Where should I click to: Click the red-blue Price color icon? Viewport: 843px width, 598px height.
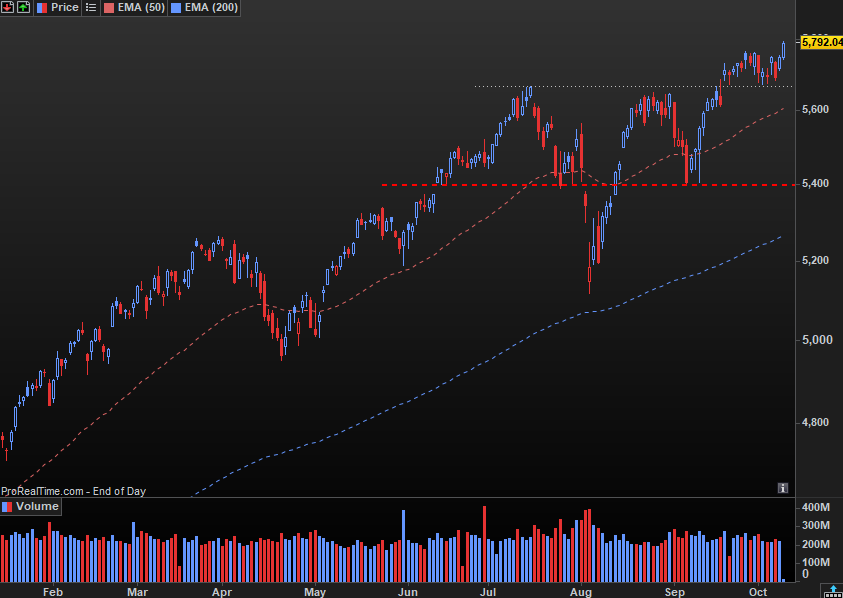click(42, 8)
